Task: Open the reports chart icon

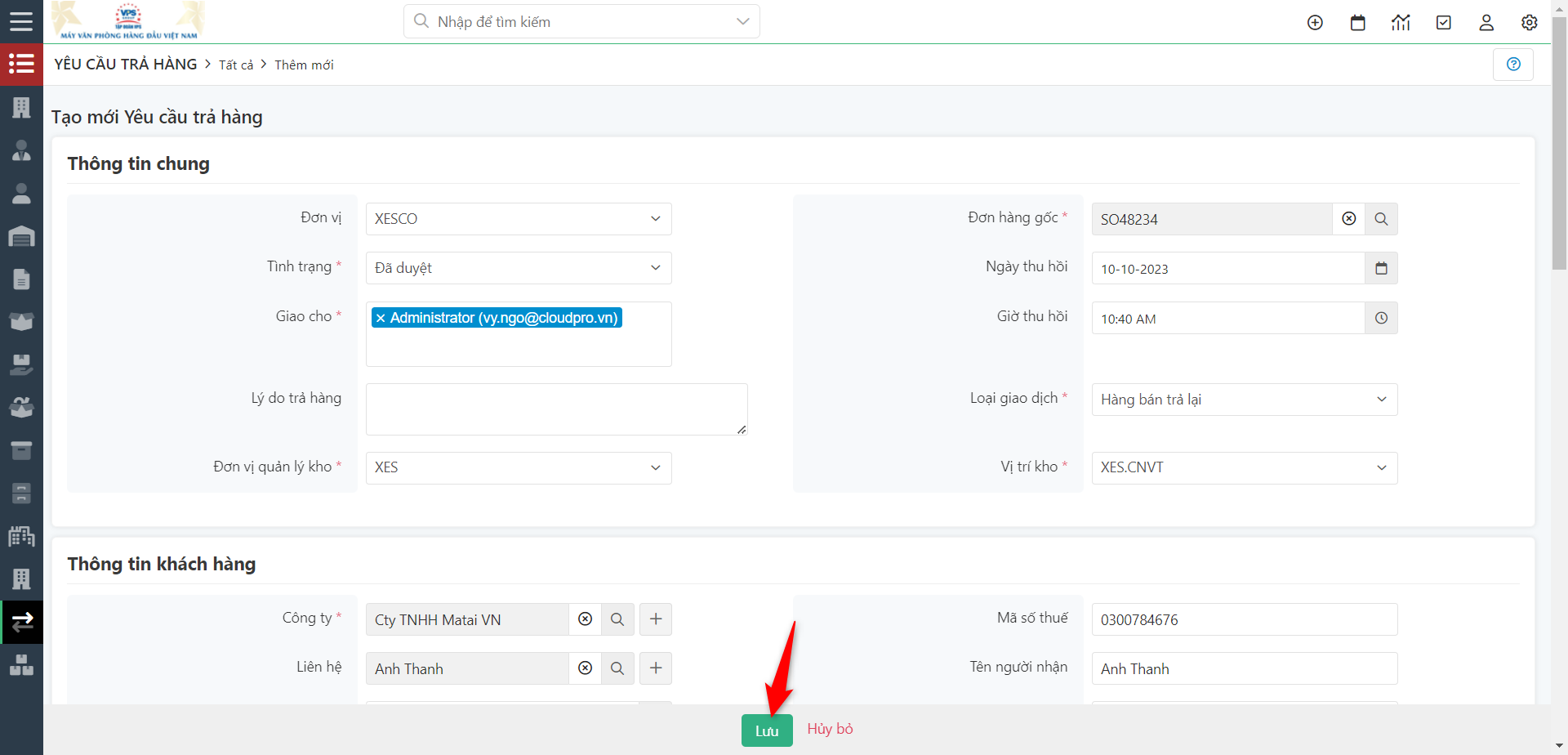Action: (1401, 23)
